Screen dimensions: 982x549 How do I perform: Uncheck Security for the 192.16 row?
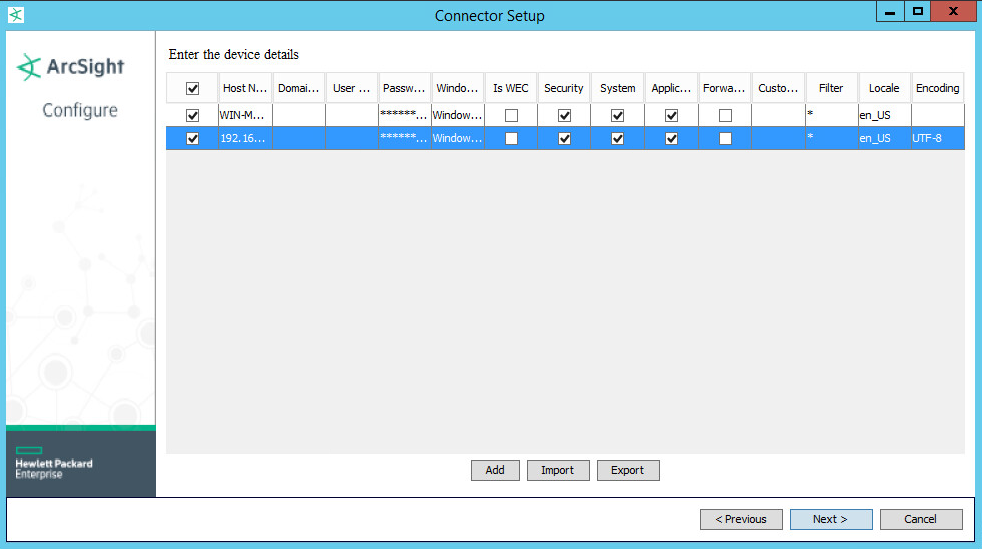(x=565, y=138)
